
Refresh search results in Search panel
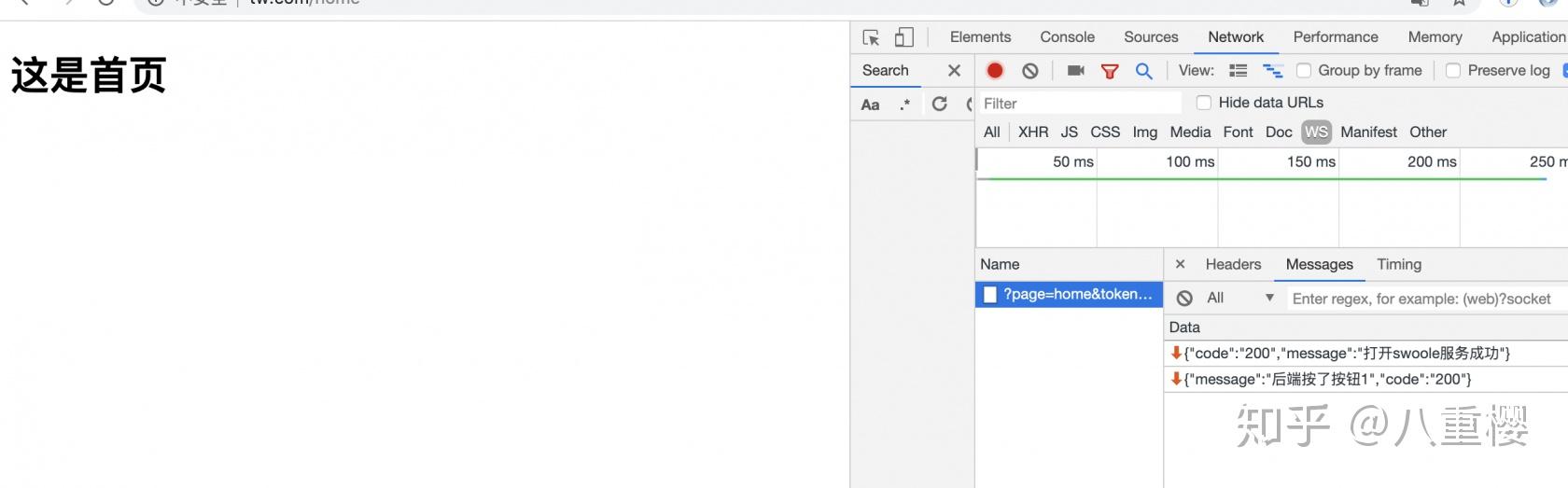[x=940, y=104]
